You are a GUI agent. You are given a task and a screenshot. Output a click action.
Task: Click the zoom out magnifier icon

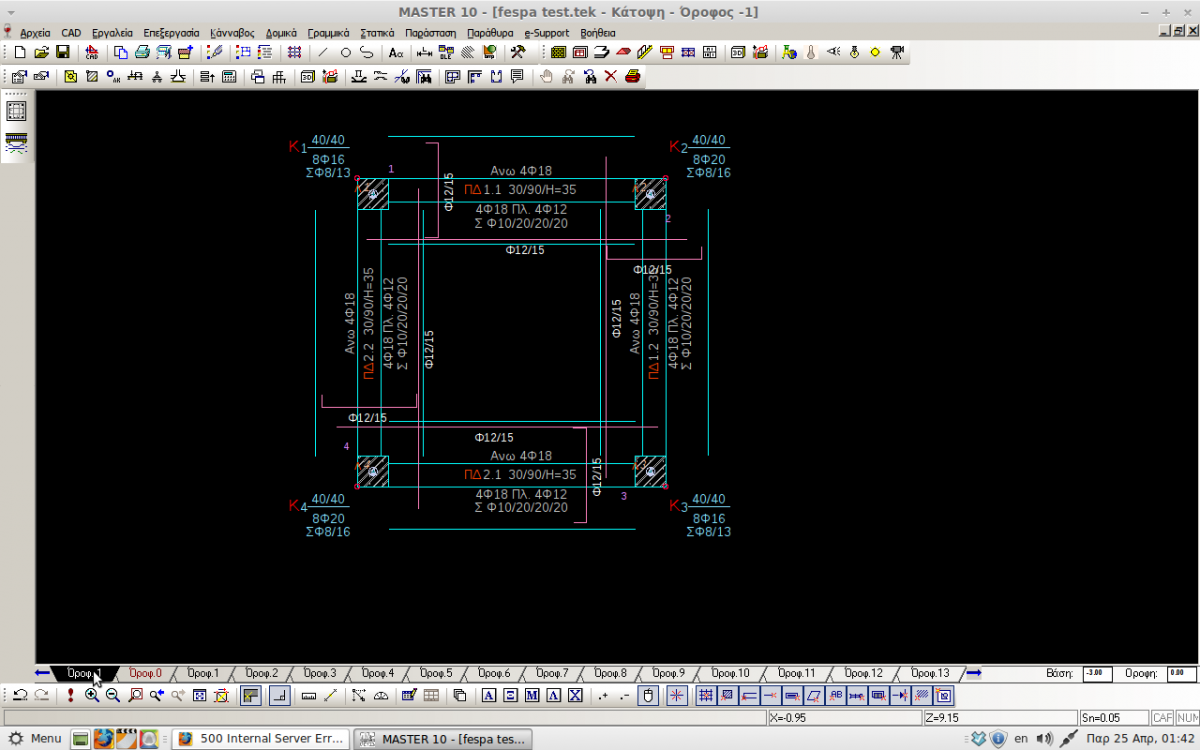point(113,696)
